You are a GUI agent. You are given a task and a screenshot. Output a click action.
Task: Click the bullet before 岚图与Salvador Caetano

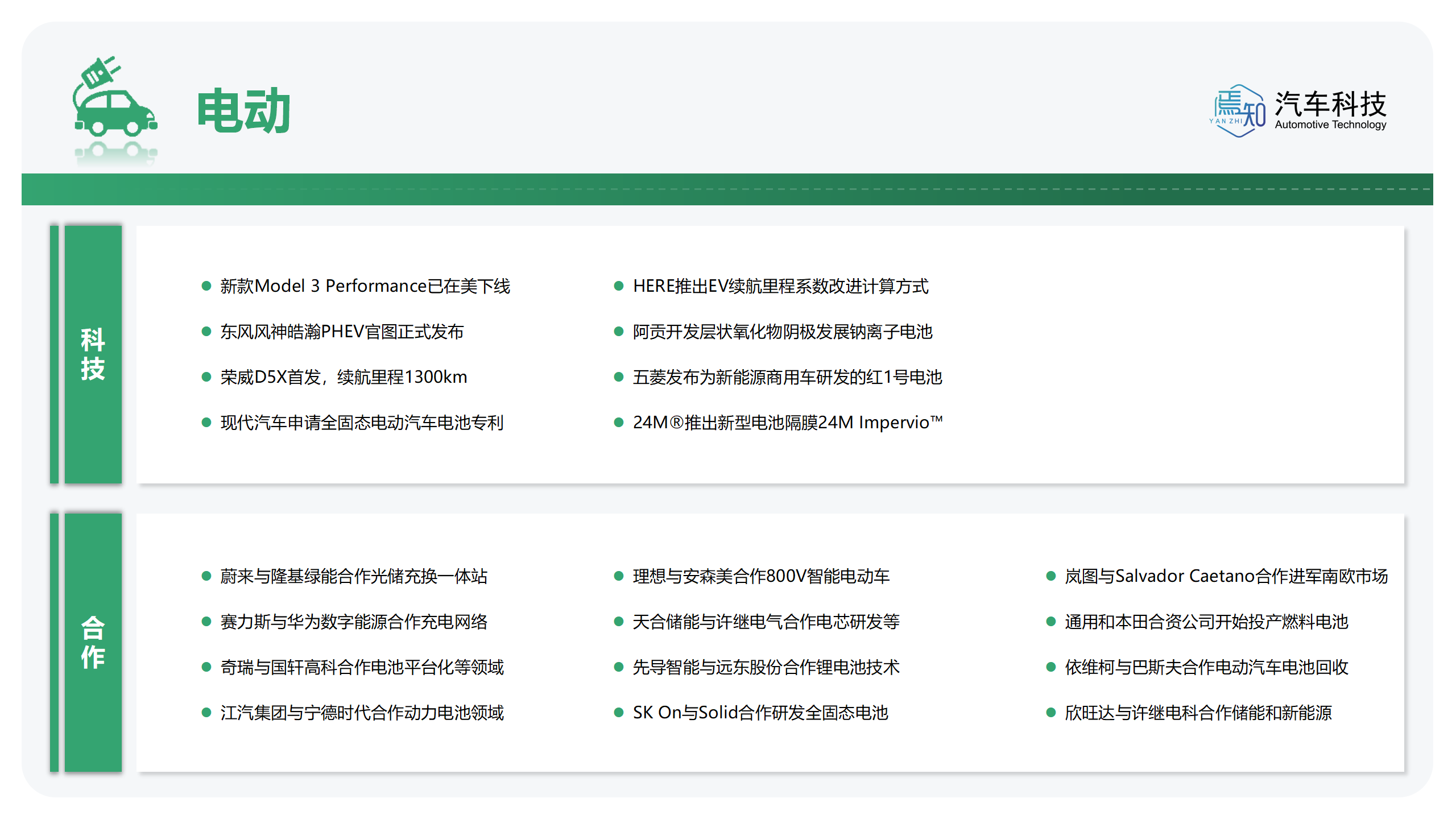pos(1051,576)
